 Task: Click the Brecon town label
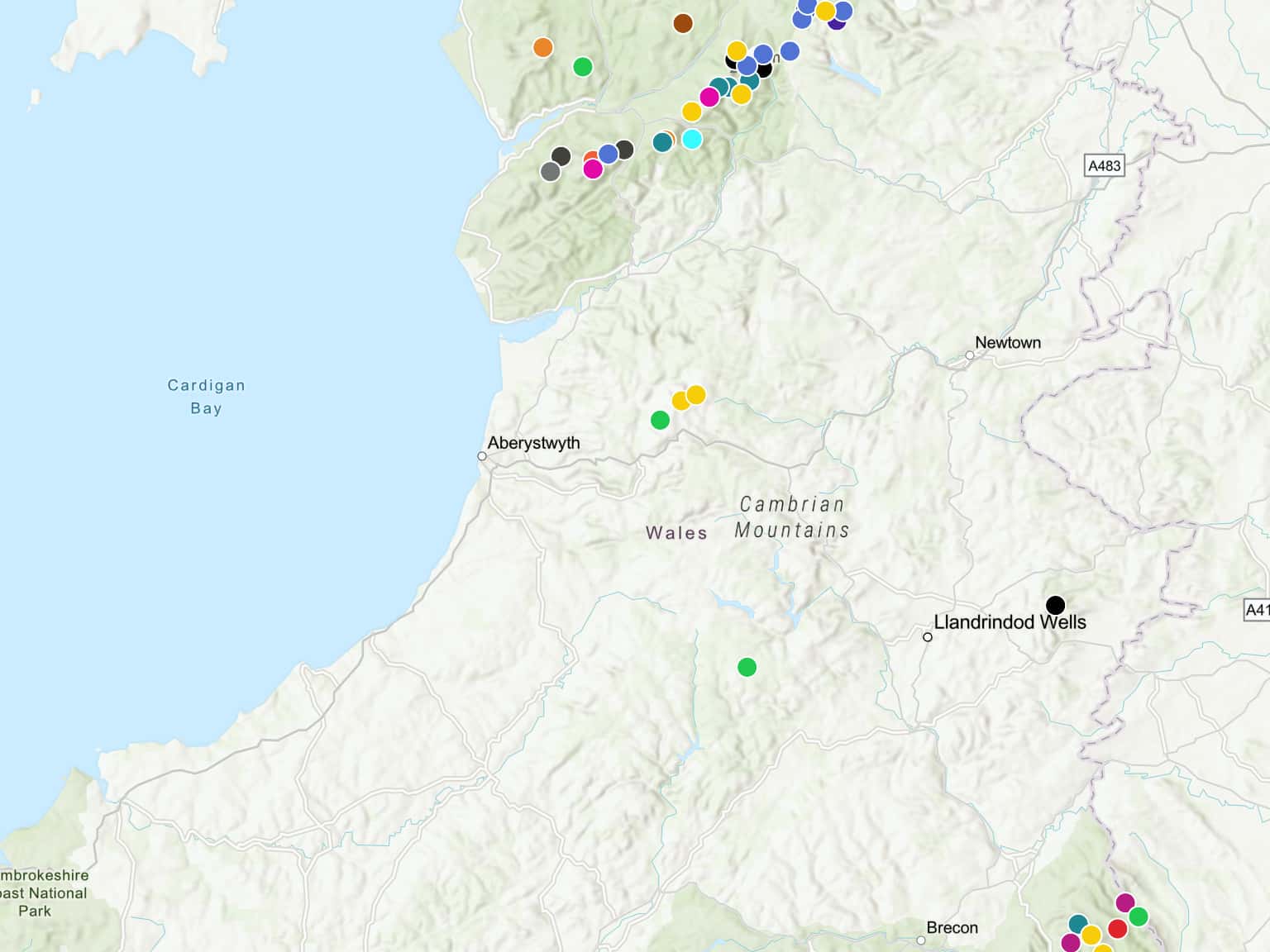pyautogui.click(x=952, y=927)
